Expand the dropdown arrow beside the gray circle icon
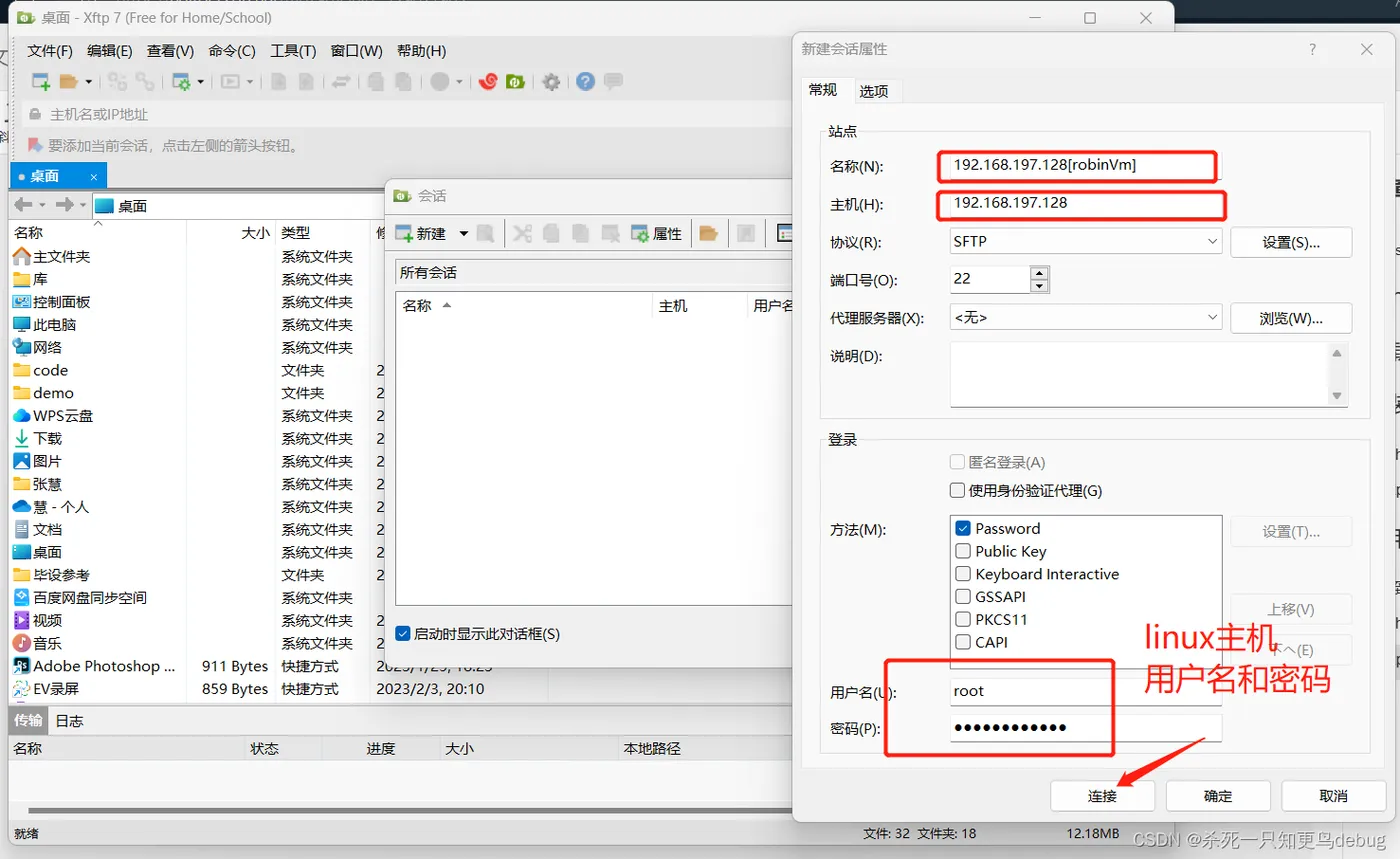This screenshot has width=1400, height=859. 460,82
